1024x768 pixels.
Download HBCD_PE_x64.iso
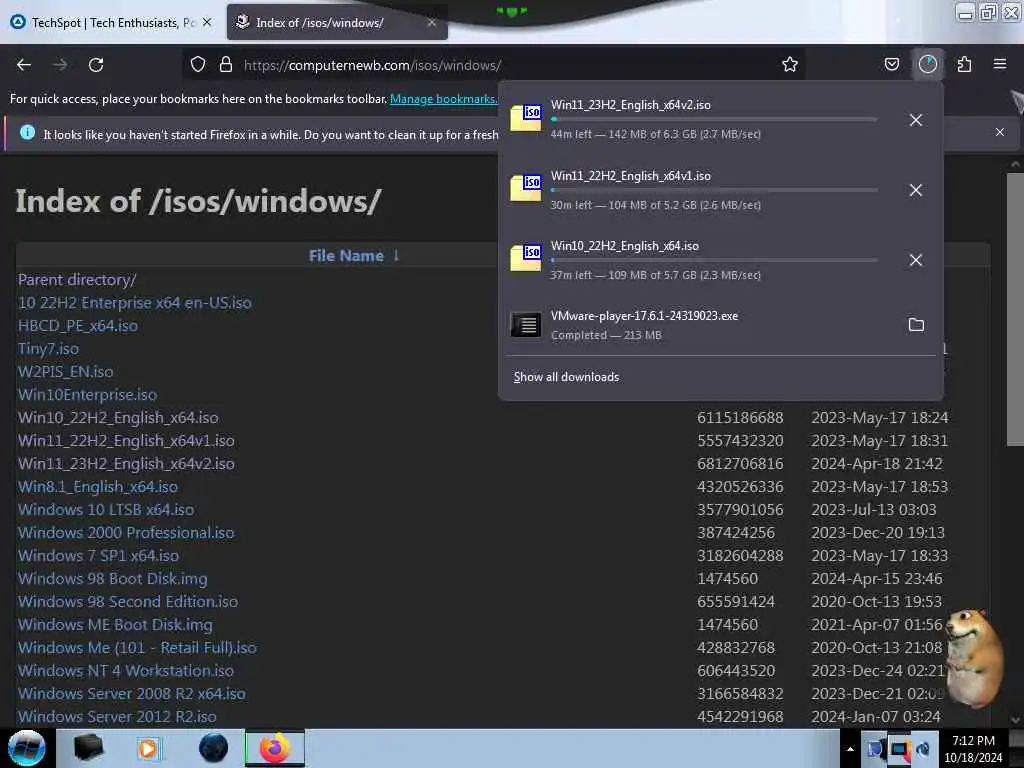click(78, 325)
